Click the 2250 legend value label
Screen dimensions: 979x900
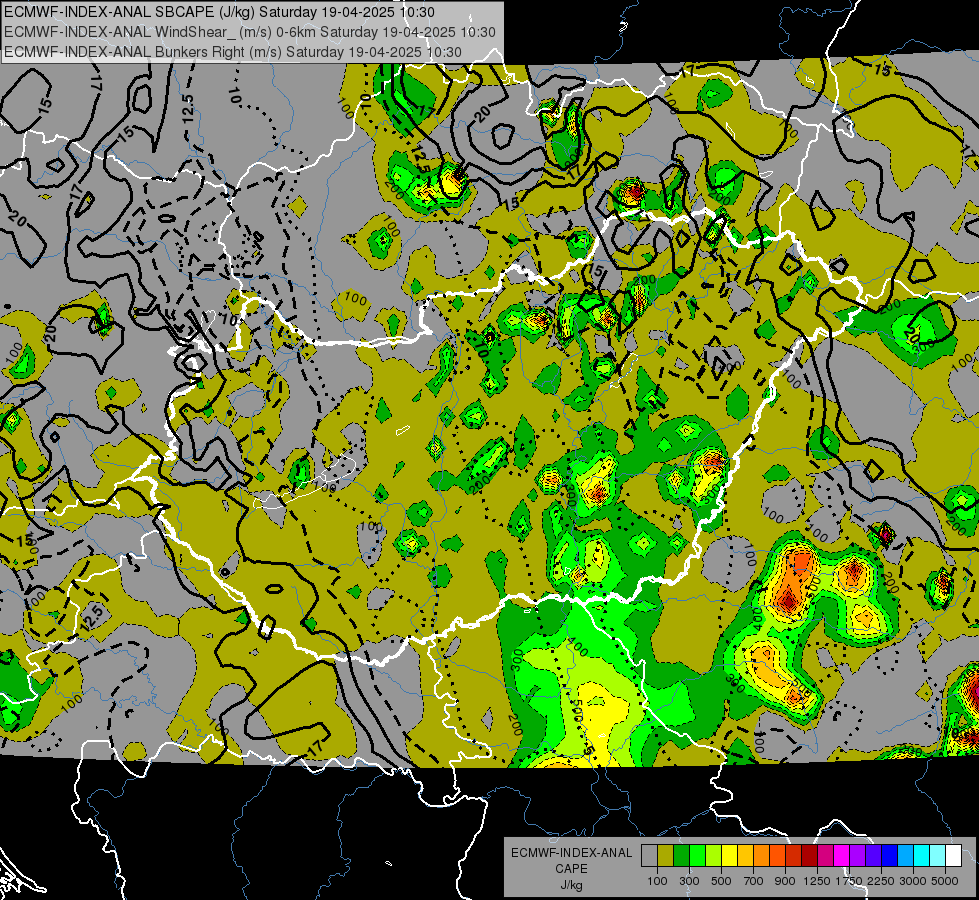click(x=881, y=881)
